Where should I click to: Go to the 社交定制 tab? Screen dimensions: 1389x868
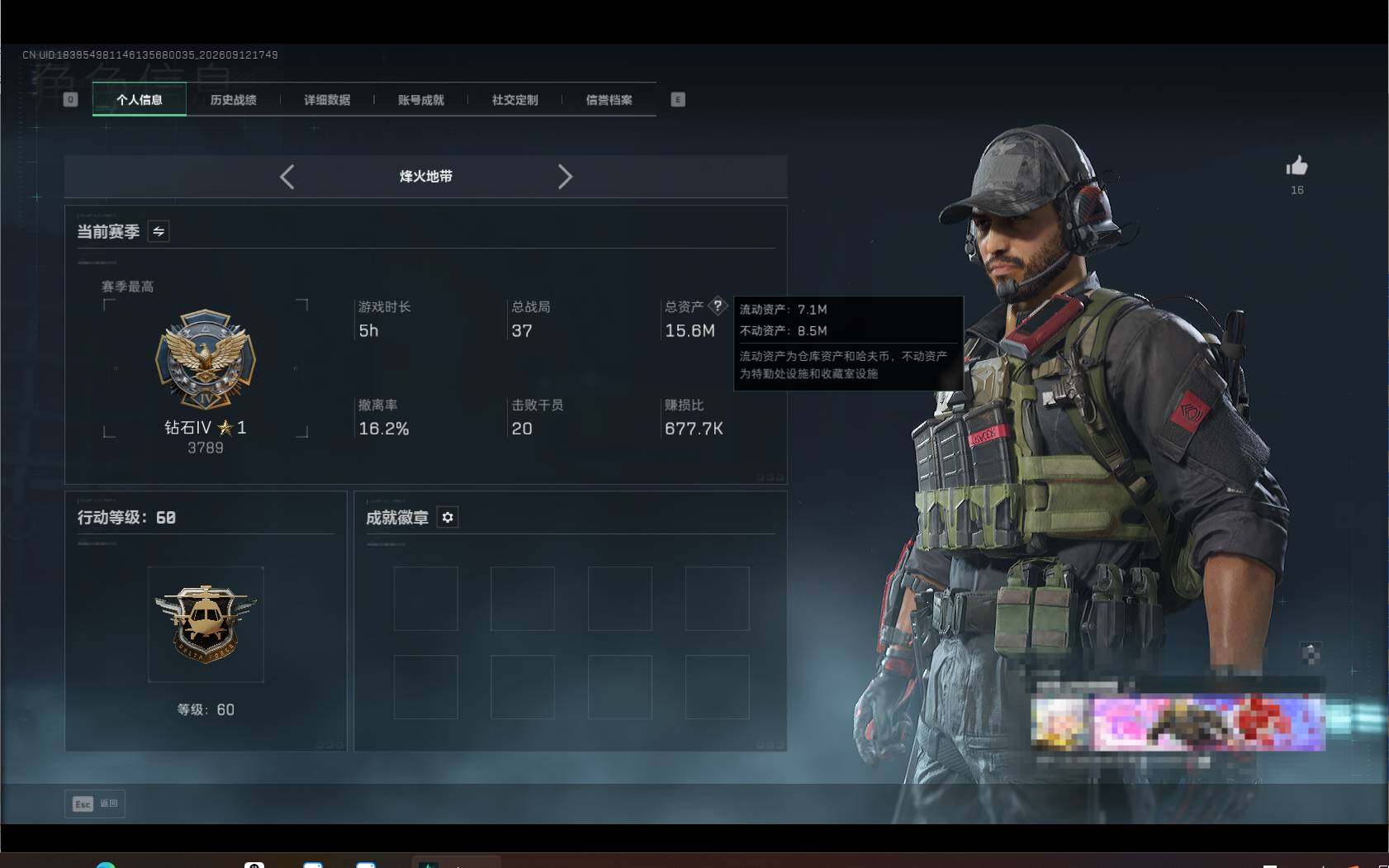[515, 100]
